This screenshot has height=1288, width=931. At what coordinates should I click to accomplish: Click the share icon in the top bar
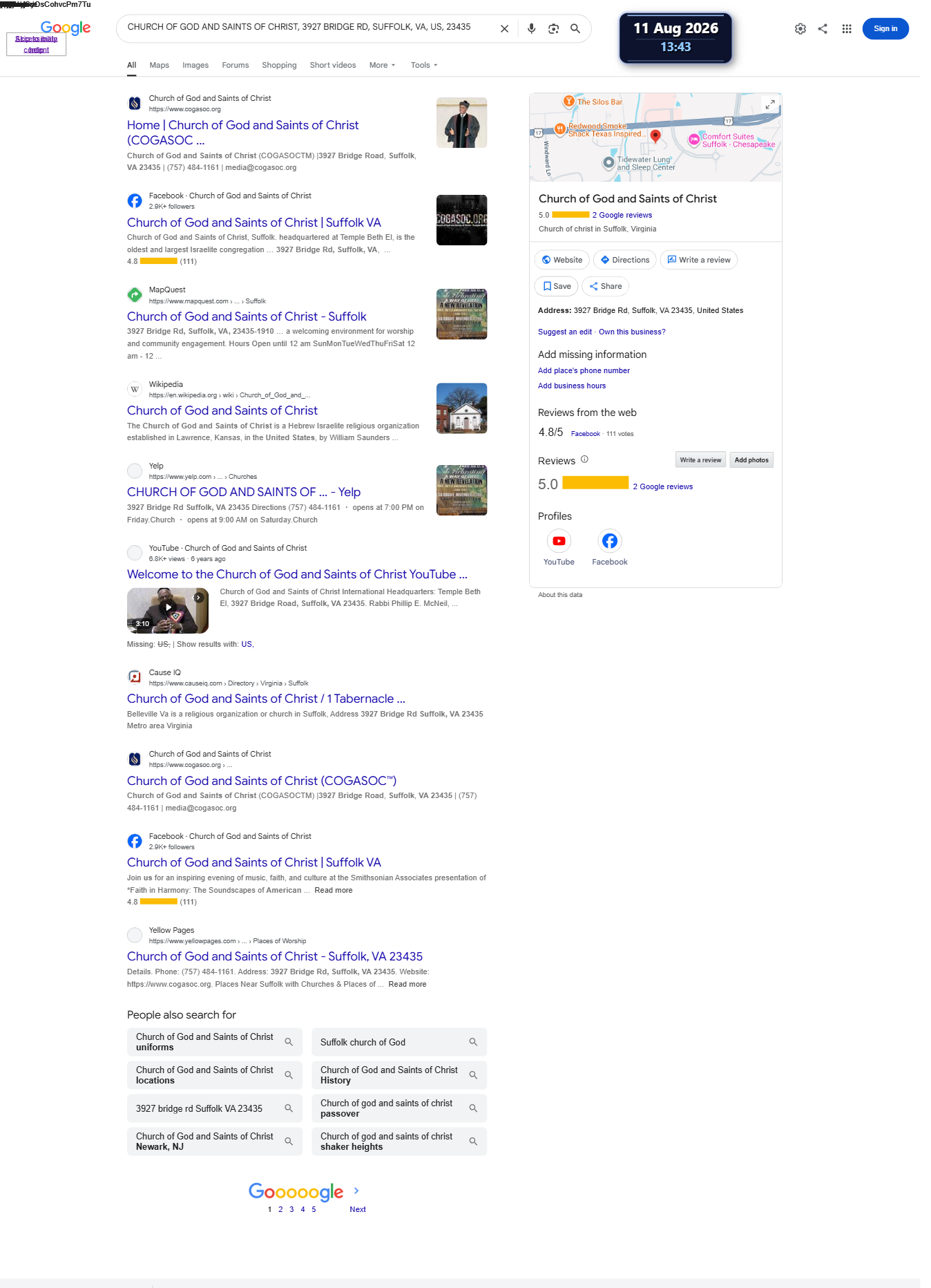[x=823, y=29]
